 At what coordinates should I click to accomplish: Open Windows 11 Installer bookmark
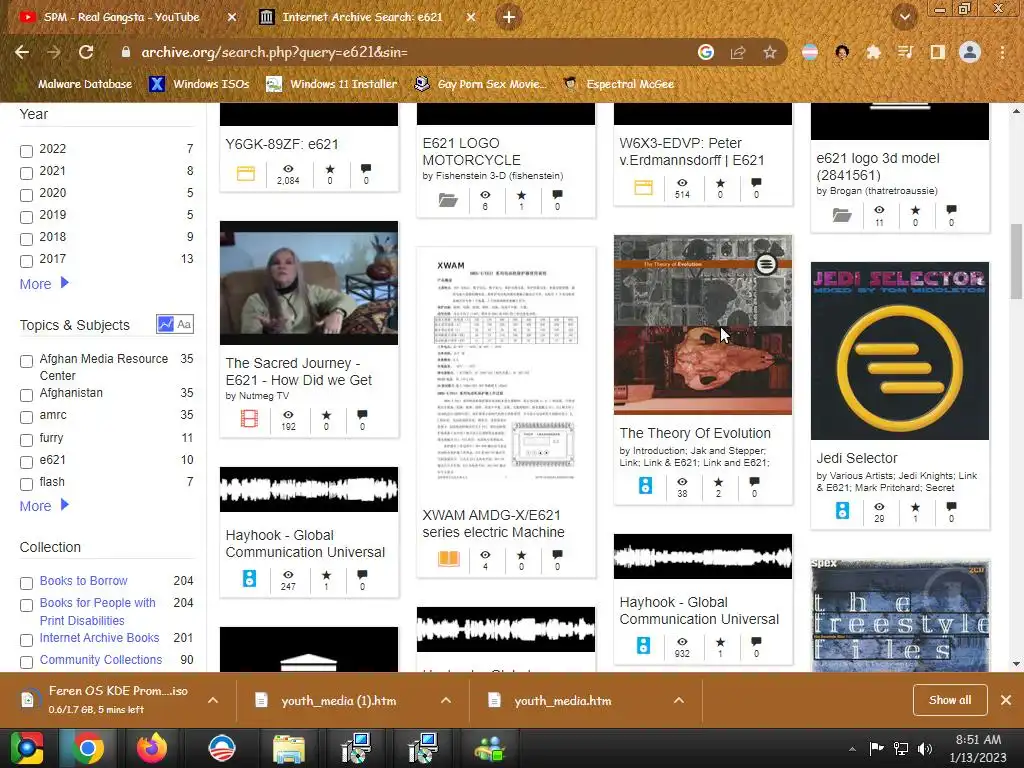(332, 84)
